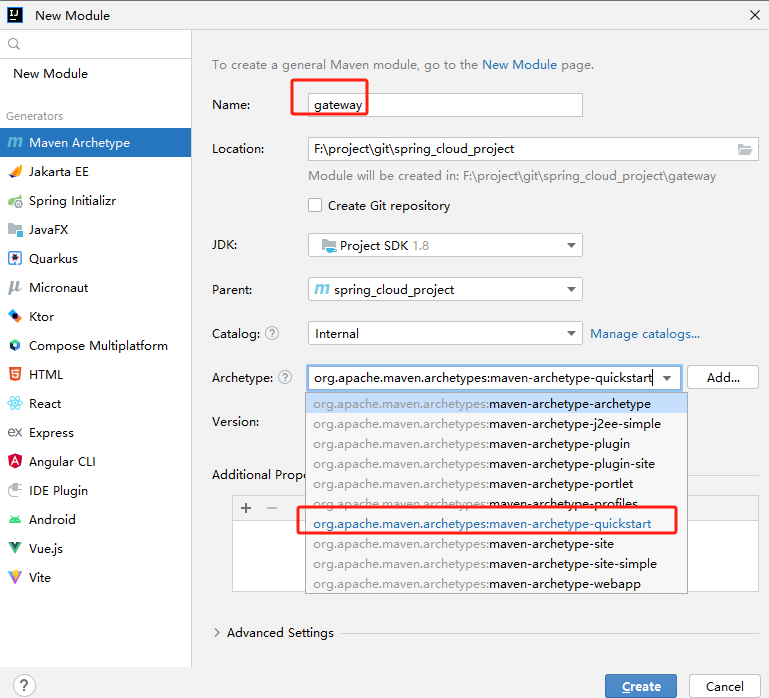Choose maven-archetype-plugin-site option
This screenshot has width=769, height=698.
[496, 464]
